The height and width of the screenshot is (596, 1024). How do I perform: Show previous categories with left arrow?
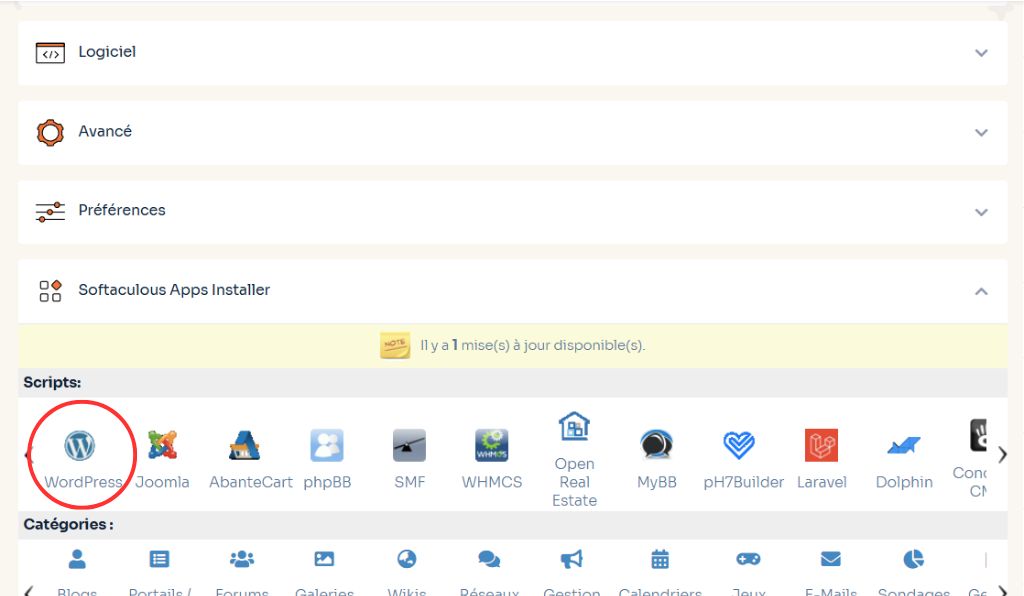tap(28, 591)
